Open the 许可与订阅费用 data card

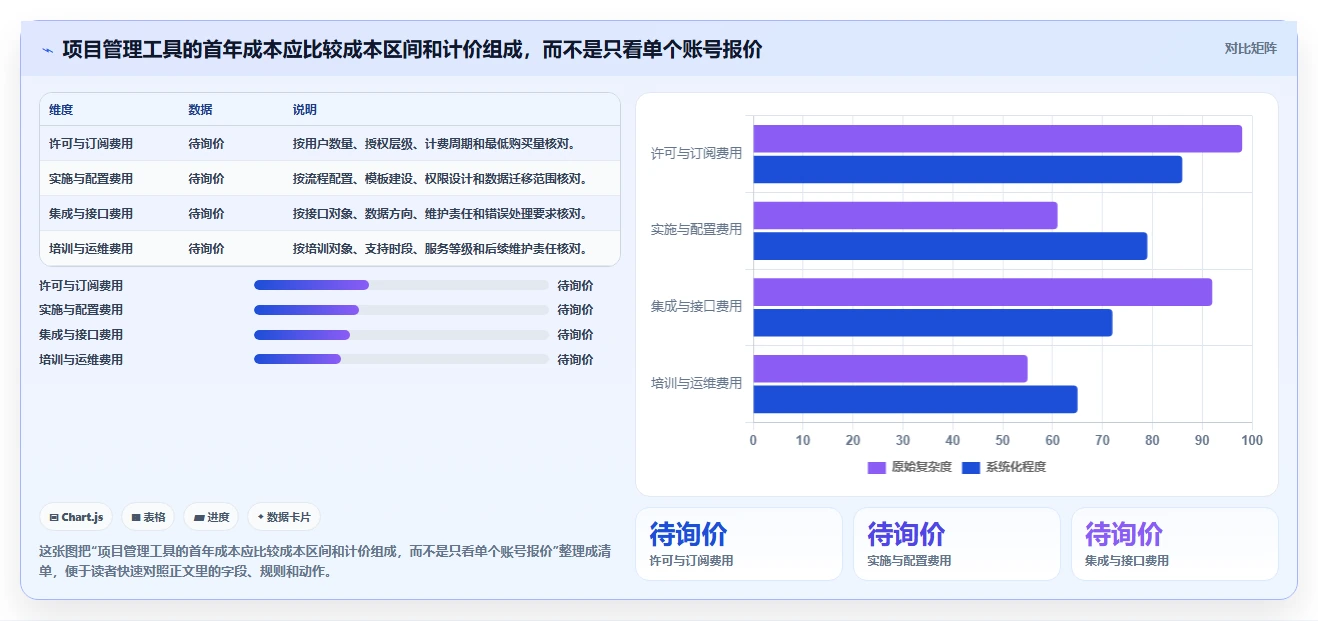pyautogui.click(x=739, y=544)
